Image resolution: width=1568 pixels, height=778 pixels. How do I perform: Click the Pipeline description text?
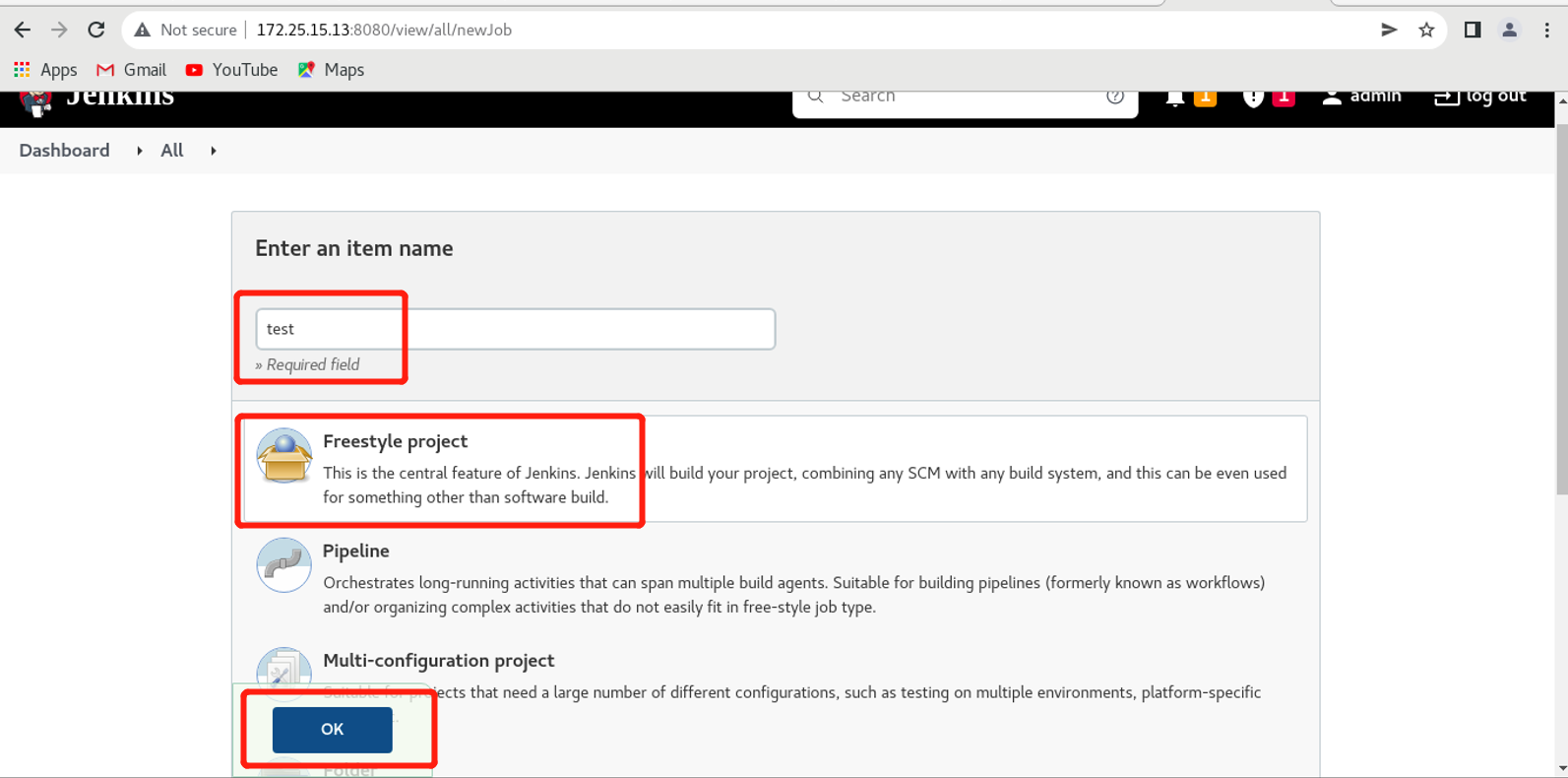tap(794, 595)
